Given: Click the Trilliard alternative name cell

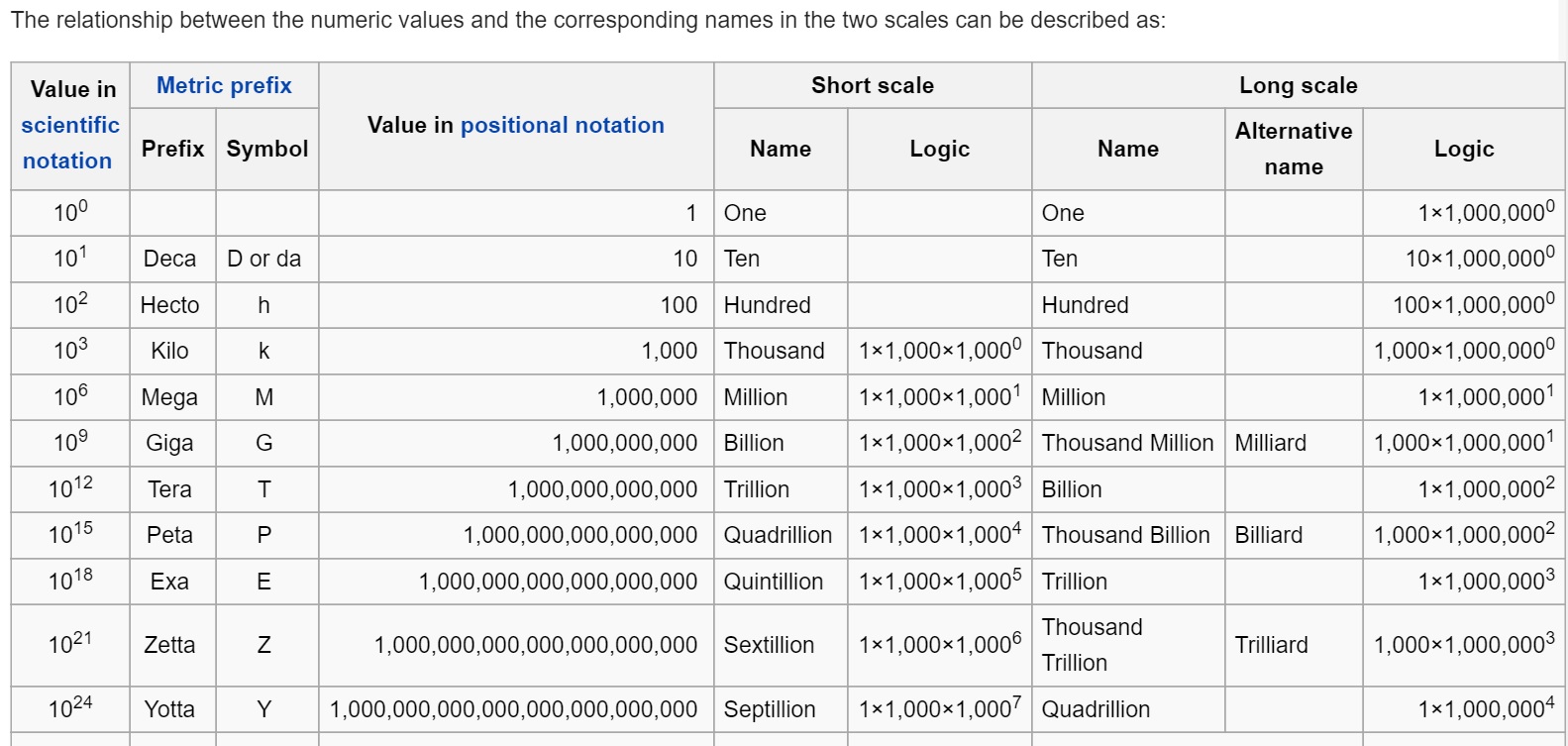Looking at the screenshot, I should (x=1294, y=645).
